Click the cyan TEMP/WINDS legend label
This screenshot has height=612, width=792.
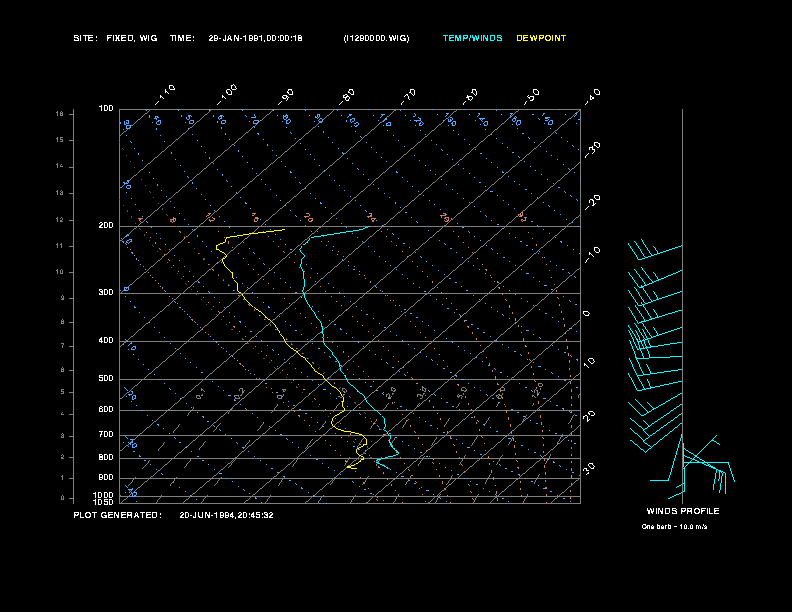[x=472, y=38]
